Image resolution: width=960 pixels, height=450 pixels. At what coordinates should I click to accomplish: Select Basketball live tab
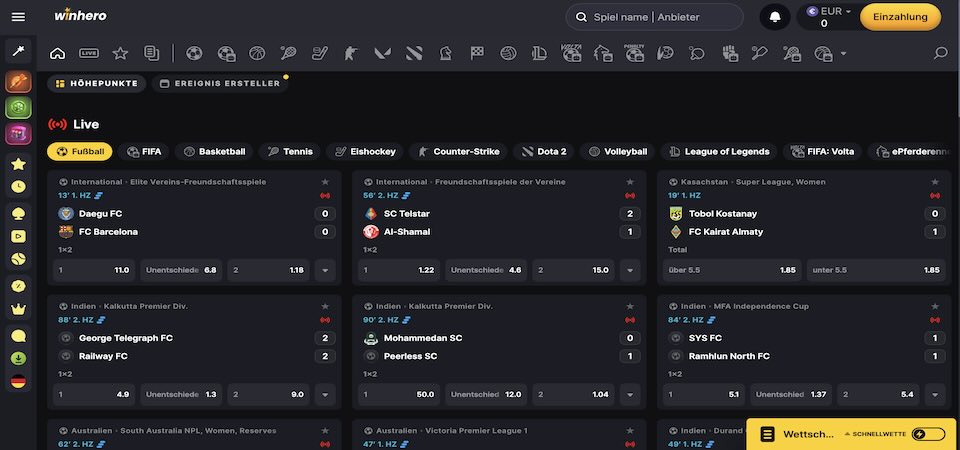(214, 151)
